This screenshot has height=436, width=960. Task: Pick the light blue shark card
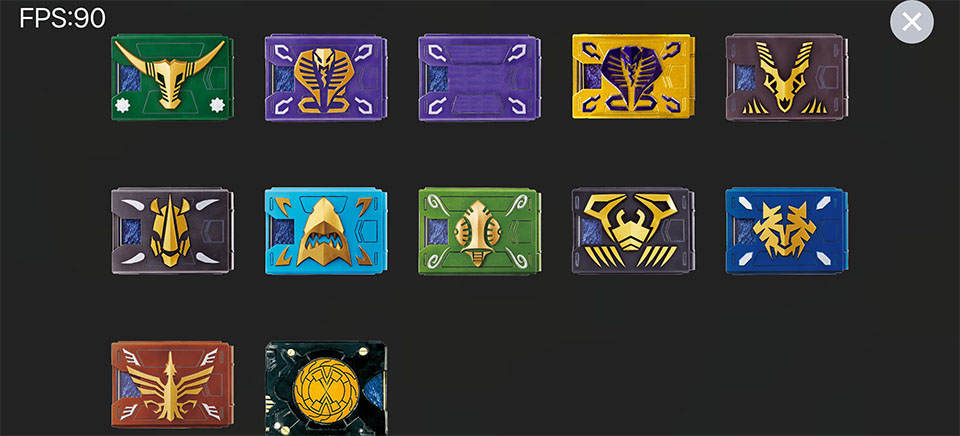[326, 231]
